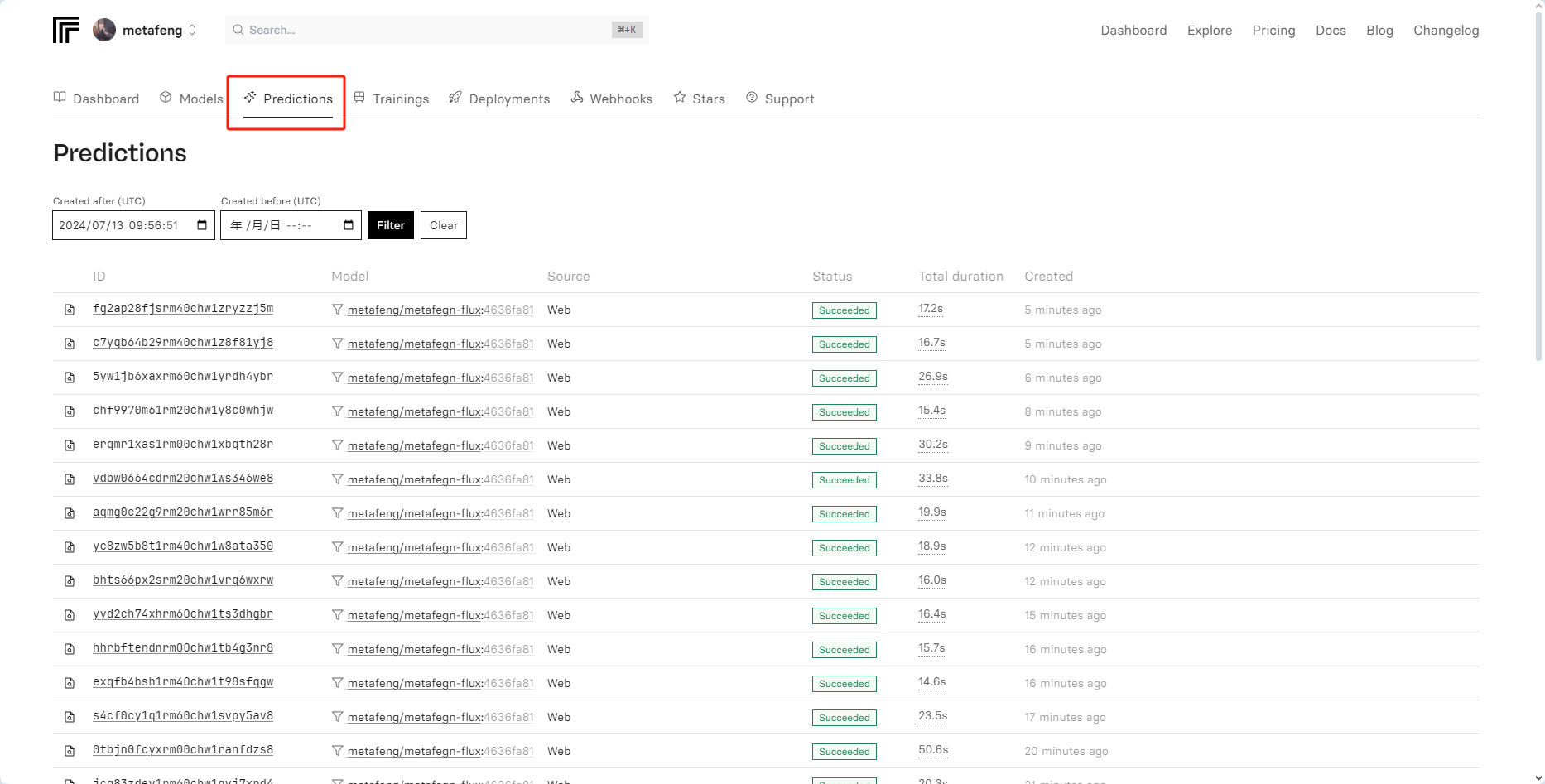Viewport: 1545px width, 784px height.
Task: Switch to the Dashboard tab
Action: 96,99
